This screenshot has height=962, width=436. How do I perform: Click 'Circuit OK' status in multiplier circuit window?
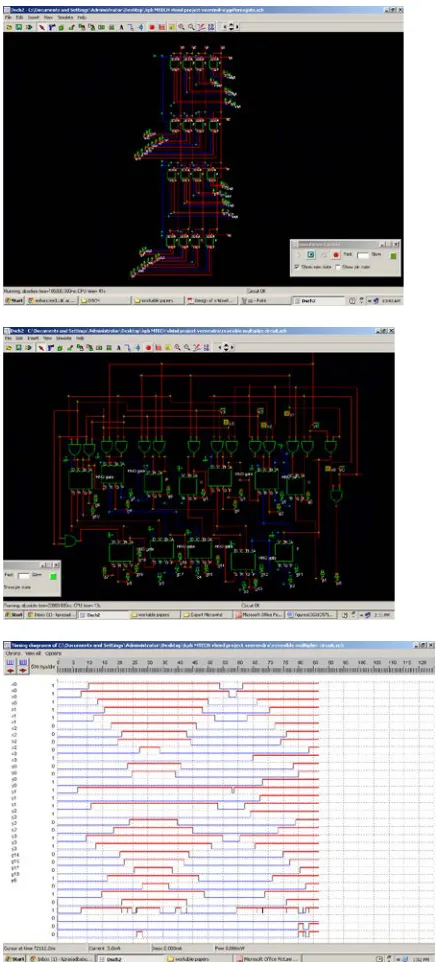pos(249,605)
